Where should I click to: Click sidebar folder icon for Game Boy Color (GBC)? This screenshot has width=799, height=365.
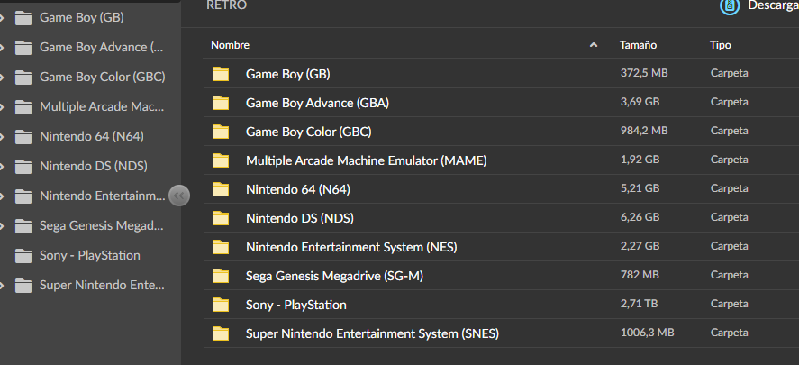pos(23,77)
